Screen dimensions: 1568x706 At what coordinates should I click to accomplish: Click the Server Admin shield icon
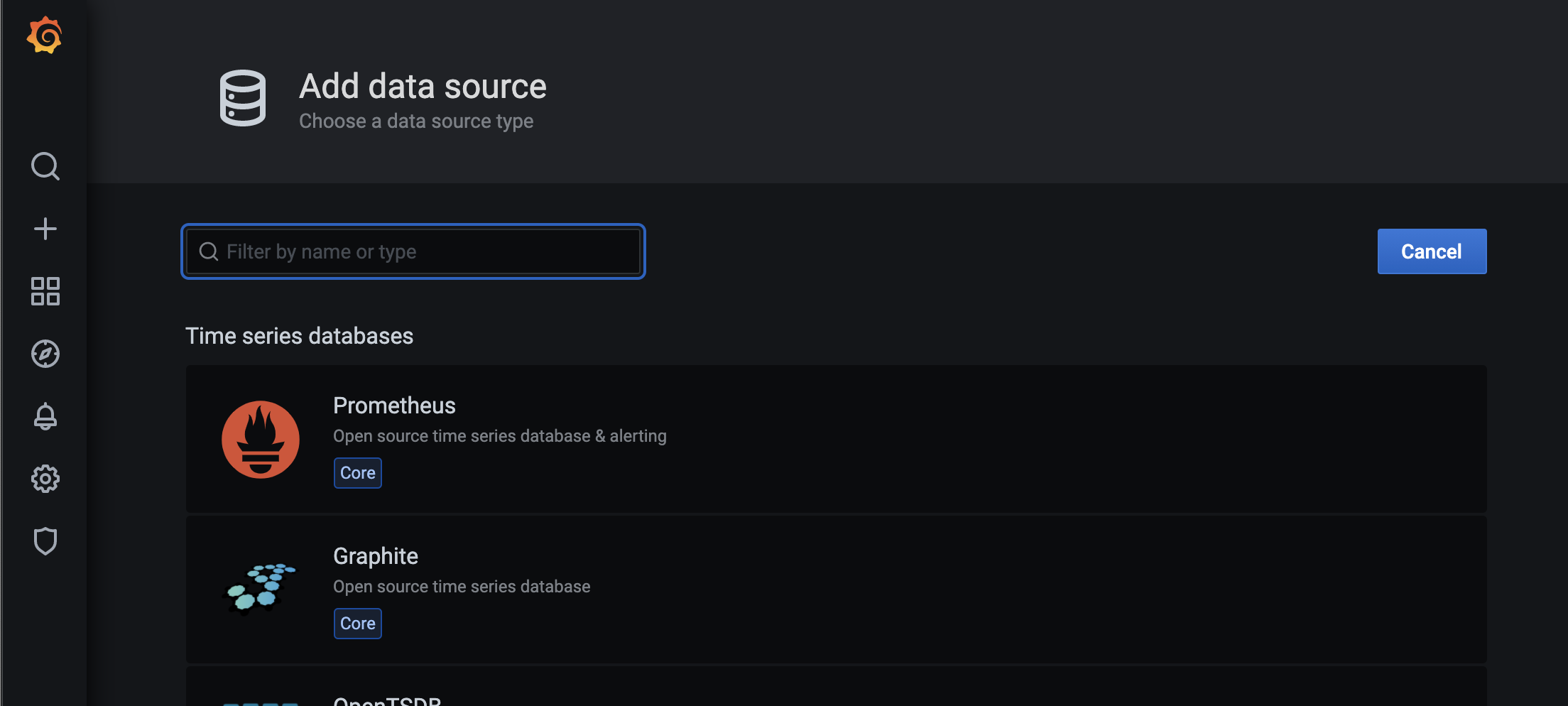(45, 541)
